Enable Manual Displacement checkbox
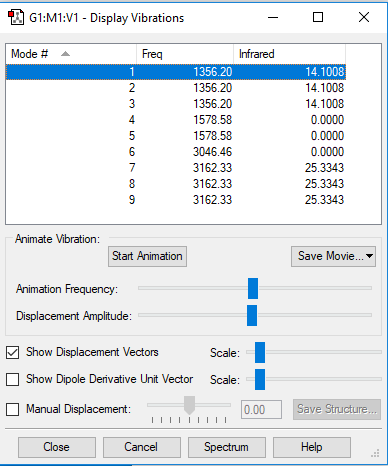Viewport: 388px width, 466px height. (13, 409)
